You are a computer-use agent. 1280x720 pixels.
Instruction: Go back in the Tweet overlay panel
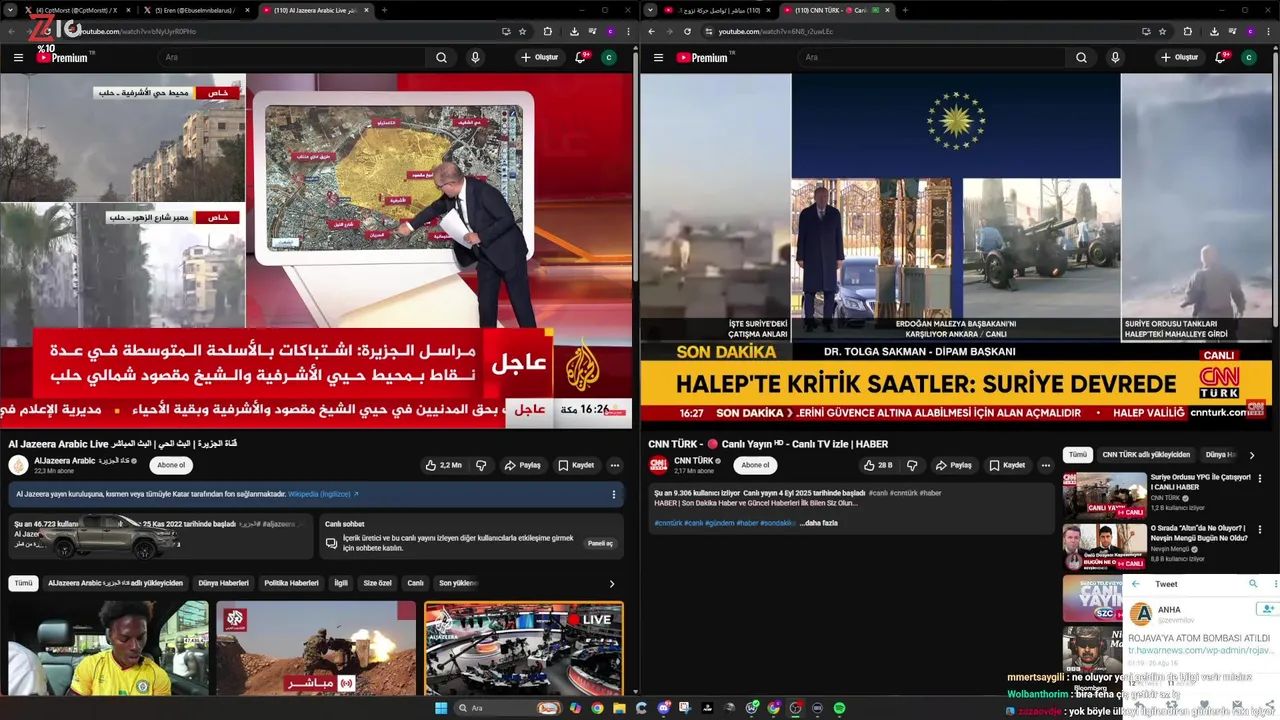click(1136, 584)
